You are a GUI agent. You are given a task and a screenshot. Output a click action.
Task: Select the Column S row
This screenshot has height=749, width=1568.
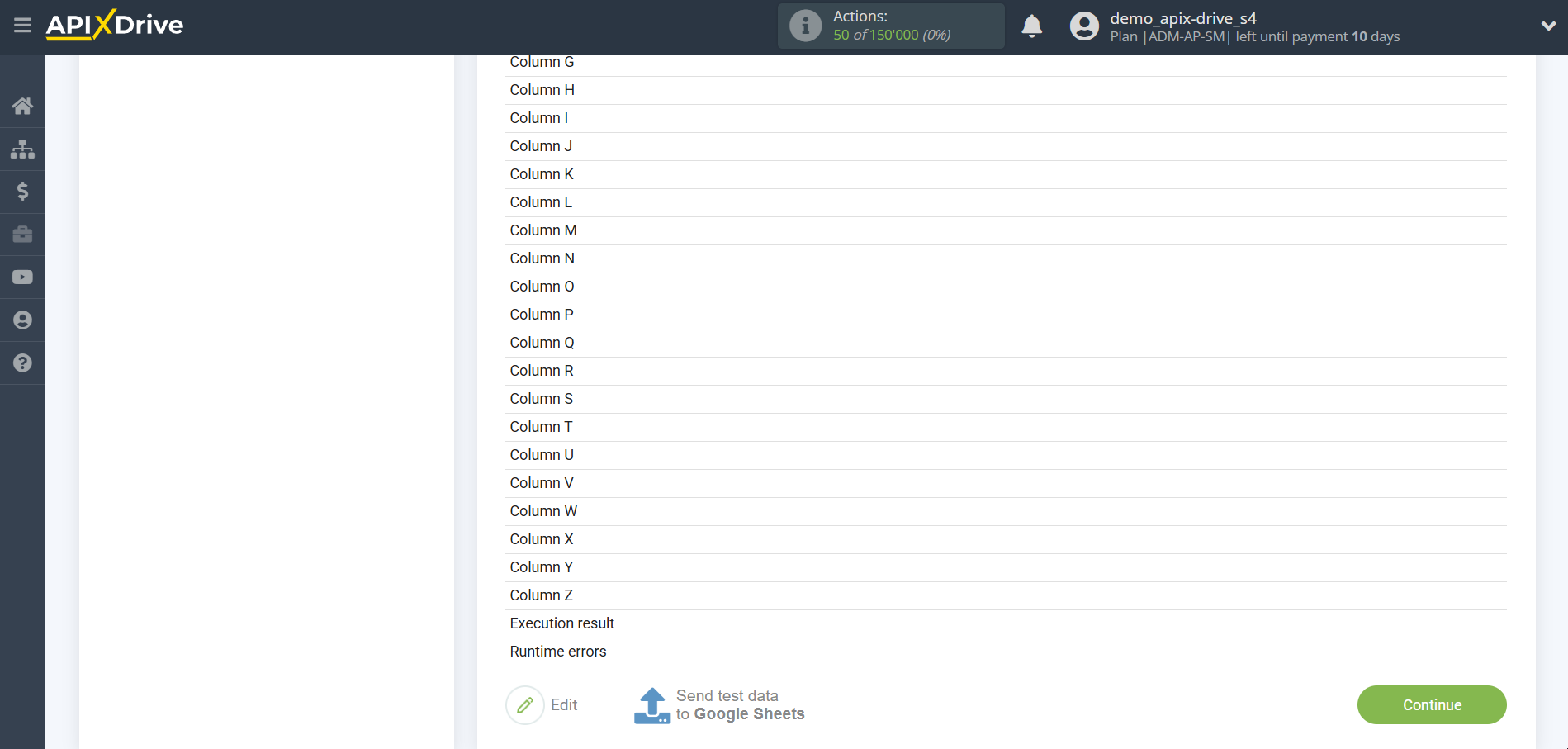(1006, 399)
